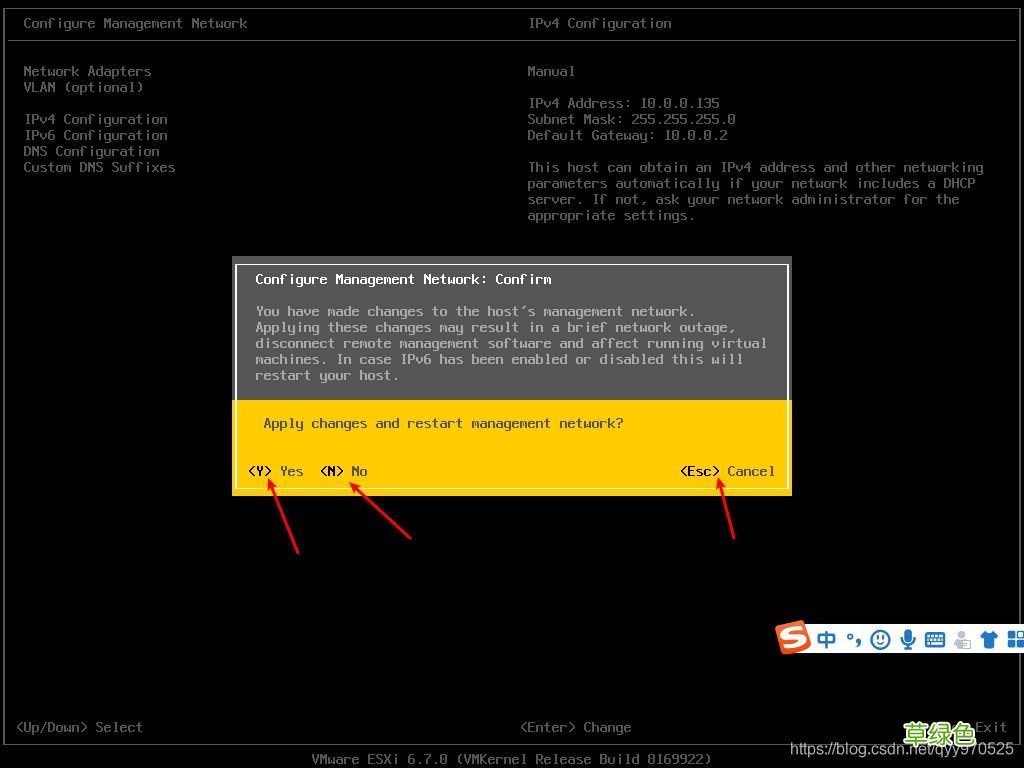Cancel the management network confirmation dialog

tap(727, 471)
